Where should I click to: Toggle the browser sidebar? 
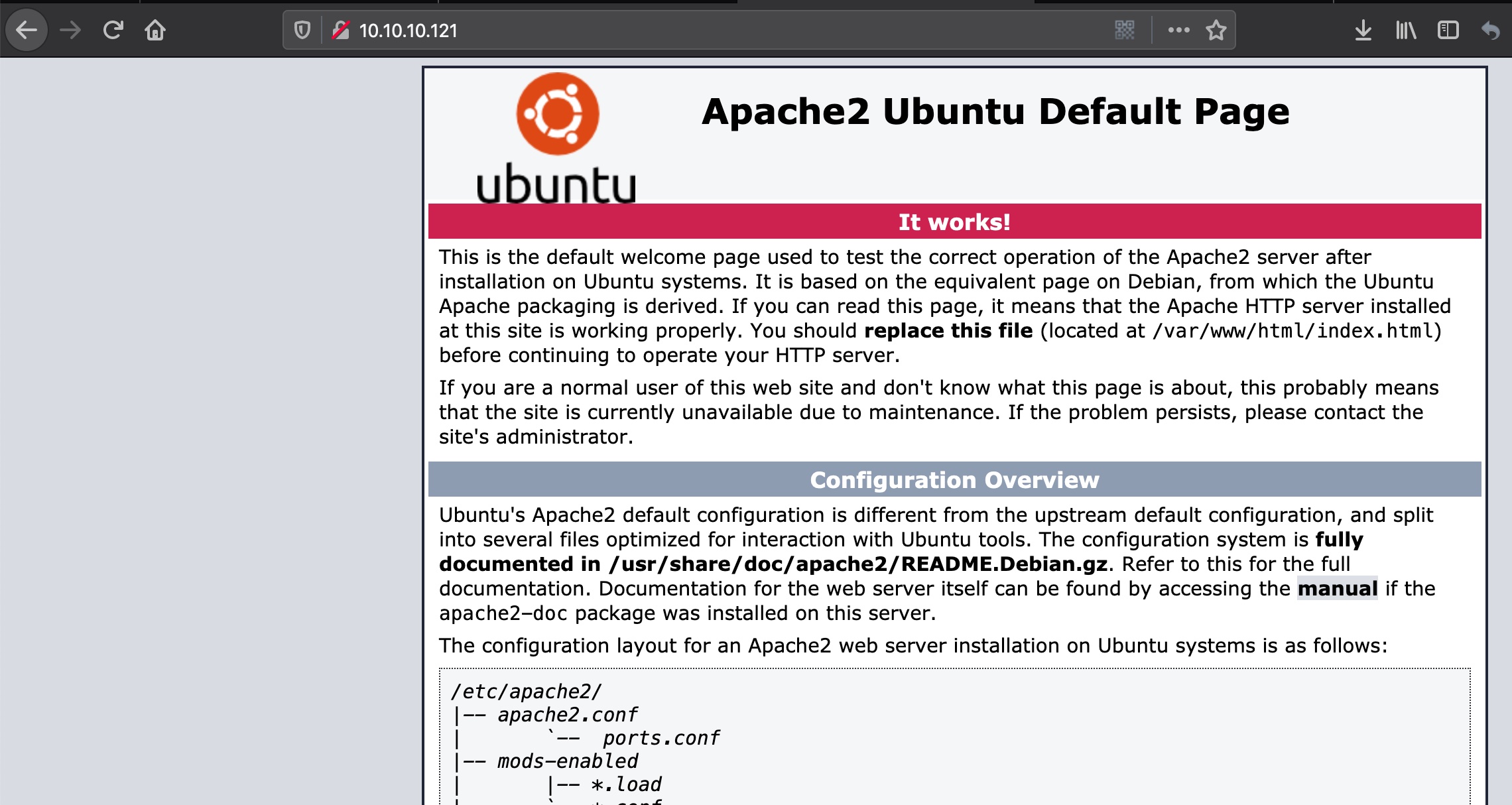(1448, 31)
